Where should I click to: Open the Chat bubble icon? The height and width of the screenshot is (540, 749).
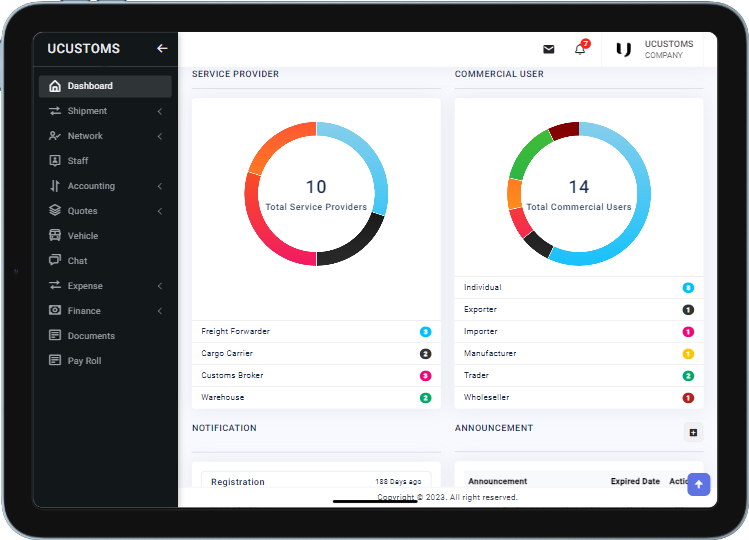pos(55,261)
